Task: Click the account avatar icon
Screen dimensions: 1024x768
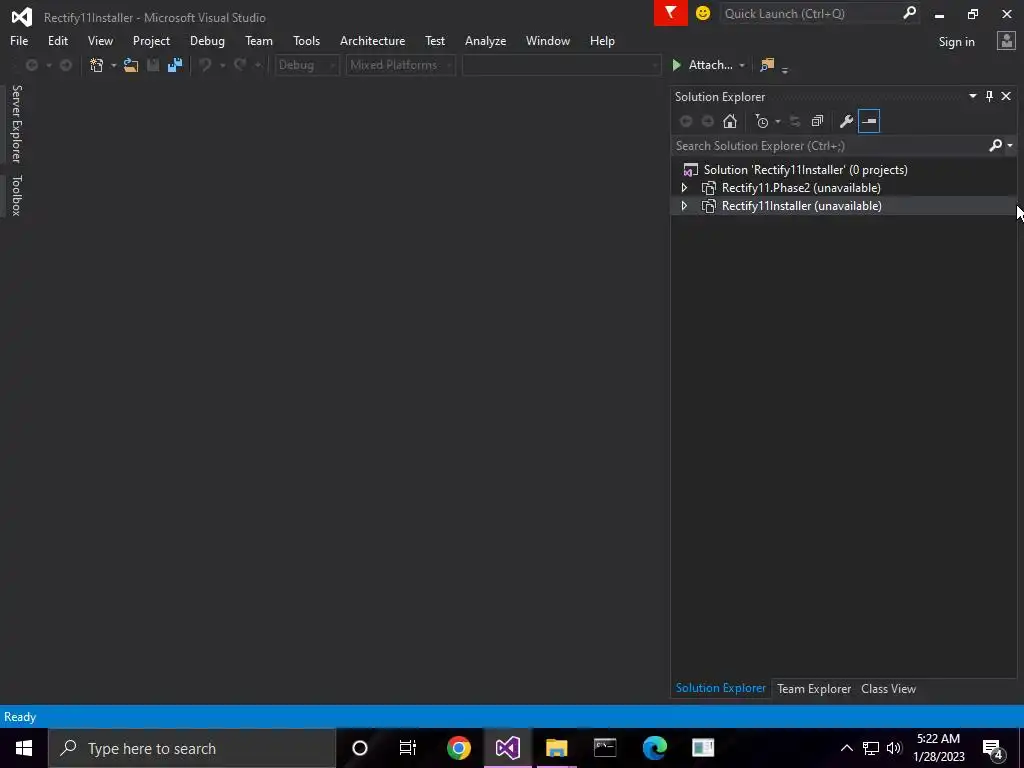Action: (x=1006, y=41)
